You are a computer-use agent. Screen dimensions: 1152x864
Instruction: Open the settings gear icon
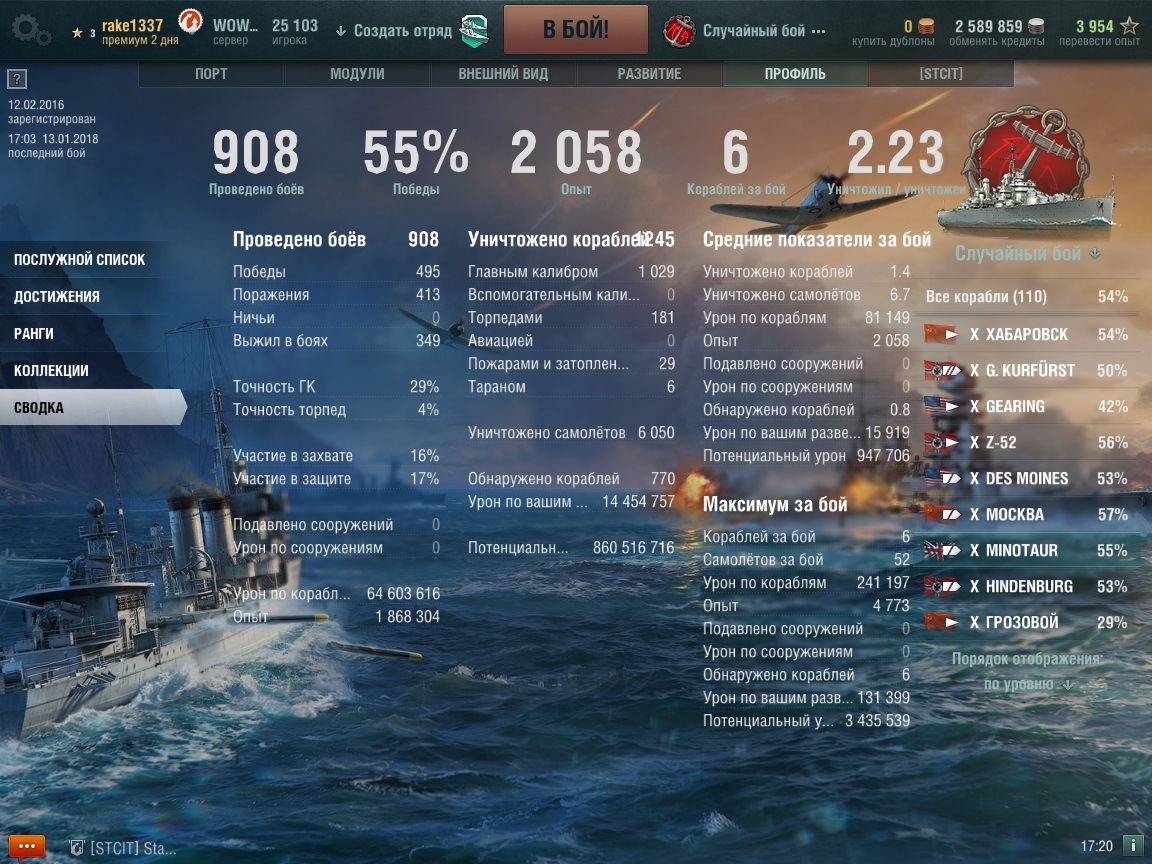(x=30, y=31)
